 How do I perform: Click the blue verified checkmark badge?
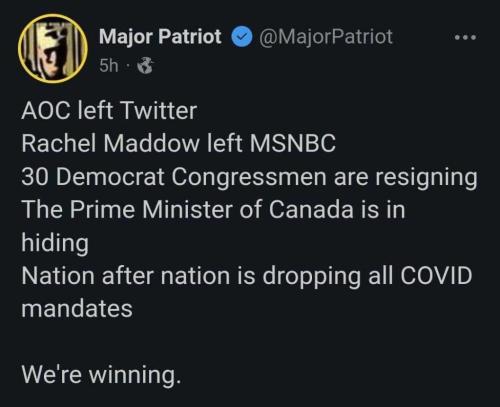[x=241, y=37]
